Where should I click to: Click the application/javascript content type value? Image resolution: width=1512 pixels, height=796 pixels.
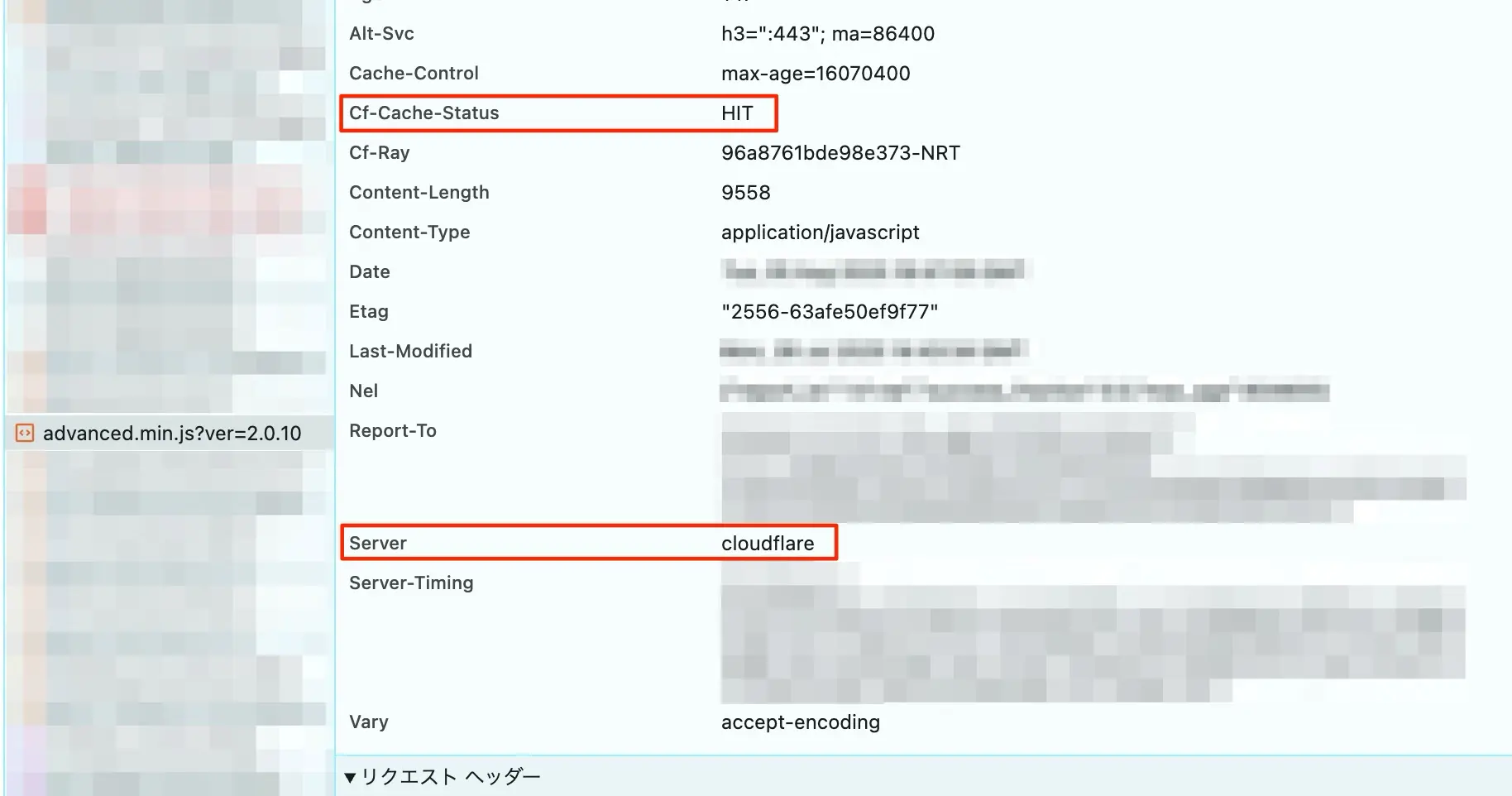[820, 233]
